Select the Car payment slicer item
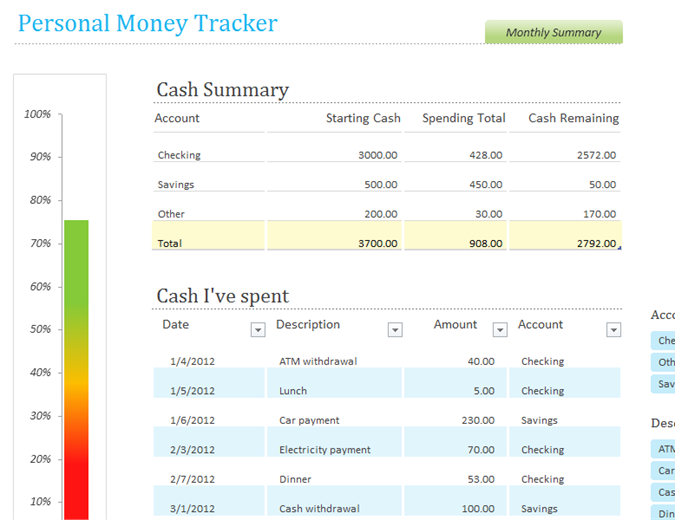This screenshot has width=675, height=520. pos(664,470)
